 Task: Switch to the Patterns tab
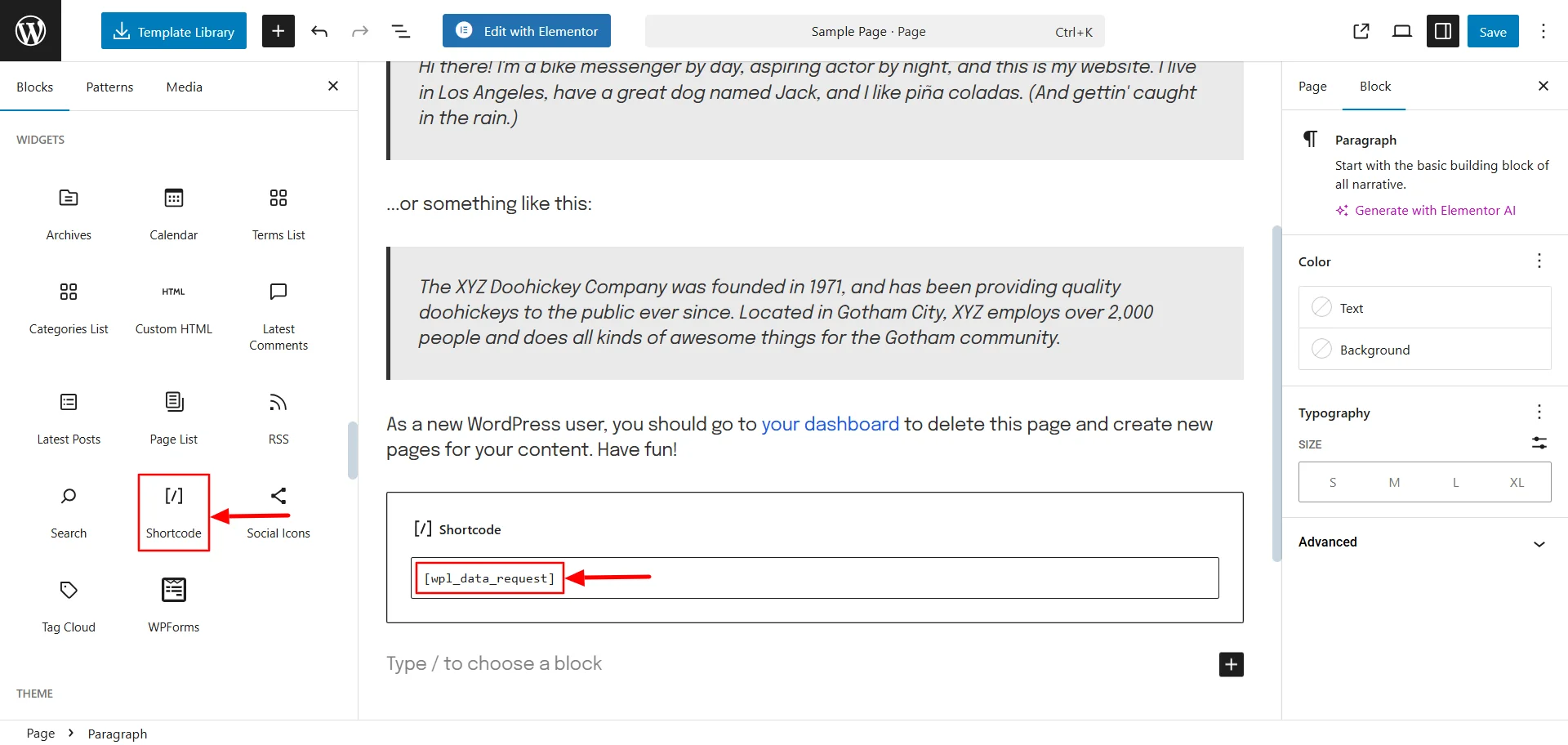[x=109, y=86]
